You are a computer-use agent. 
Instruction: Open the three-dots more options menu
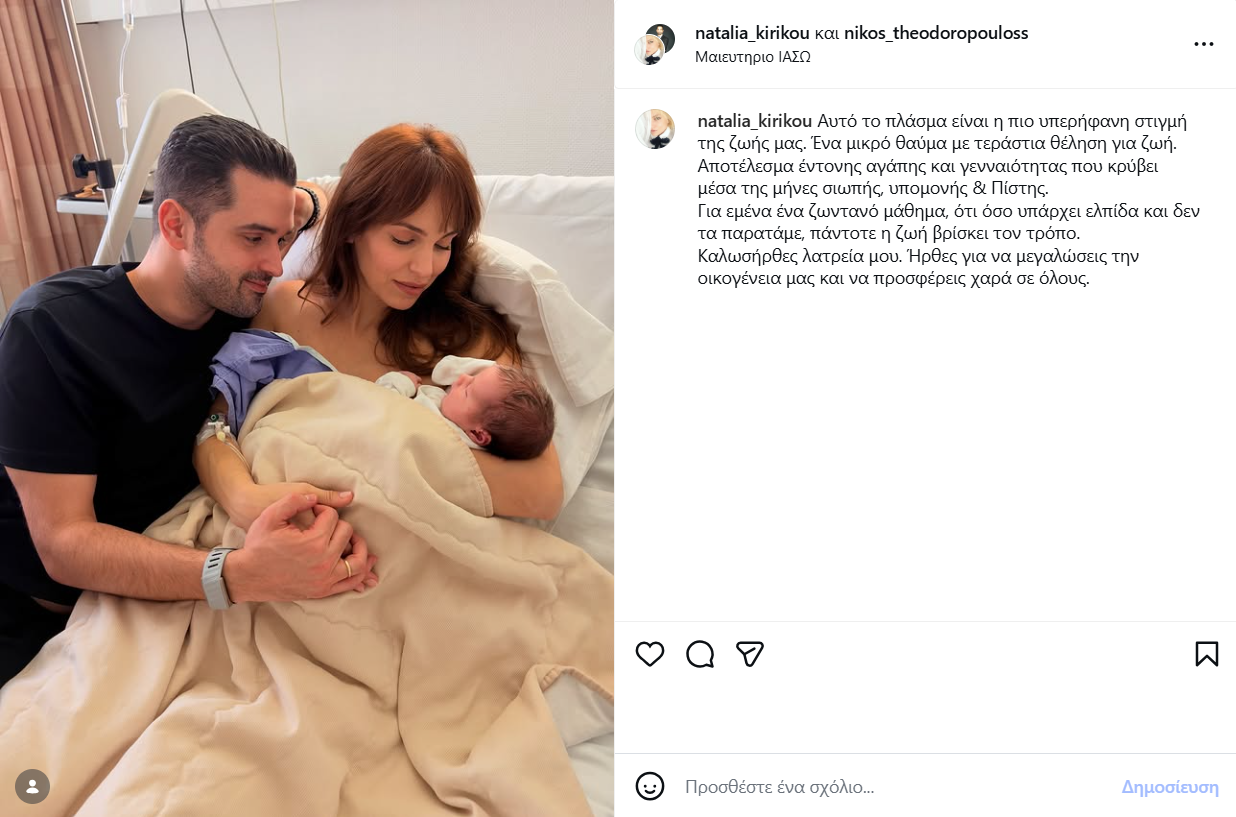point(1204,45)
